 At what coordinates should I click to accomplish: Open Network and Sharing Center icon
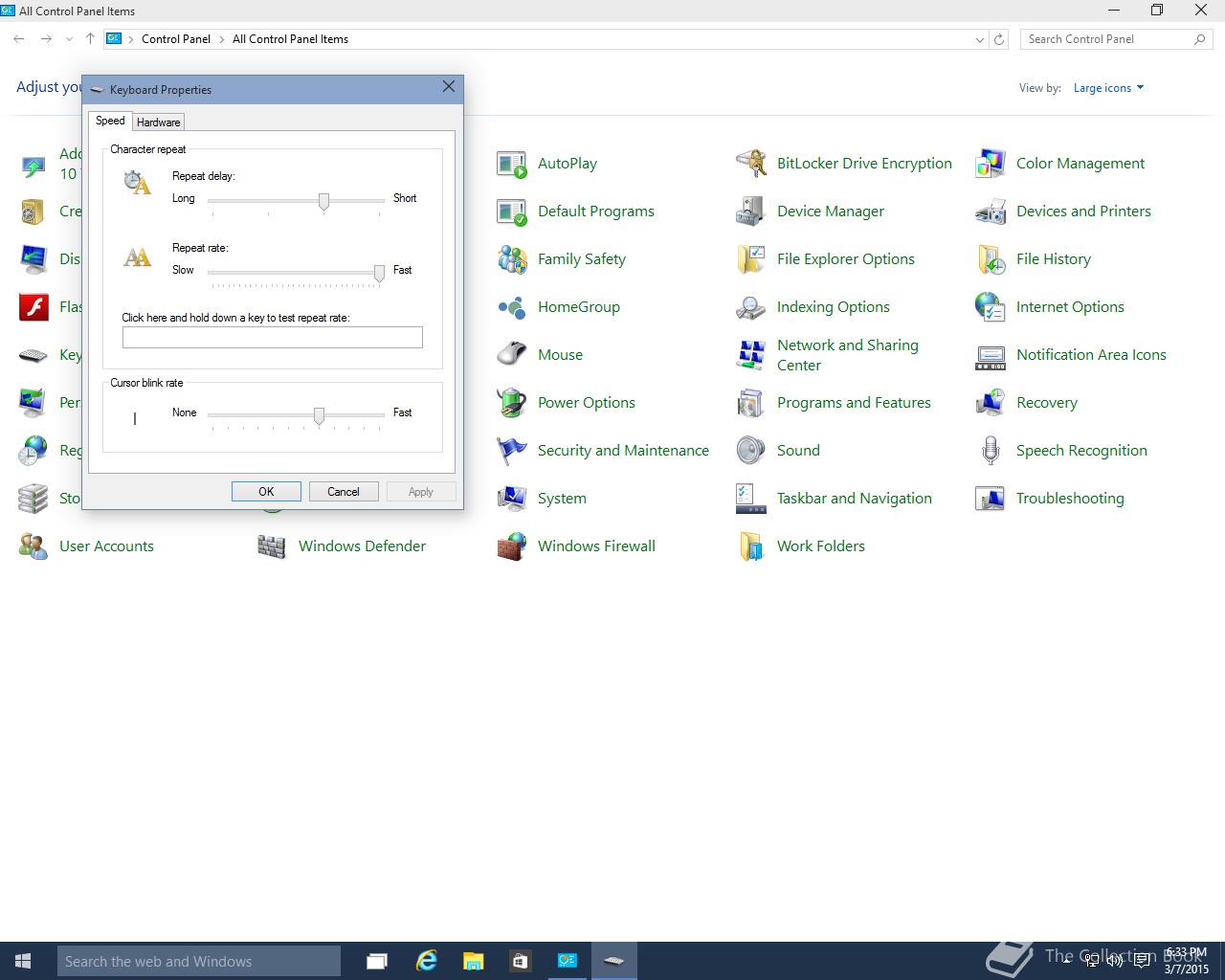(x=751, y=355)
